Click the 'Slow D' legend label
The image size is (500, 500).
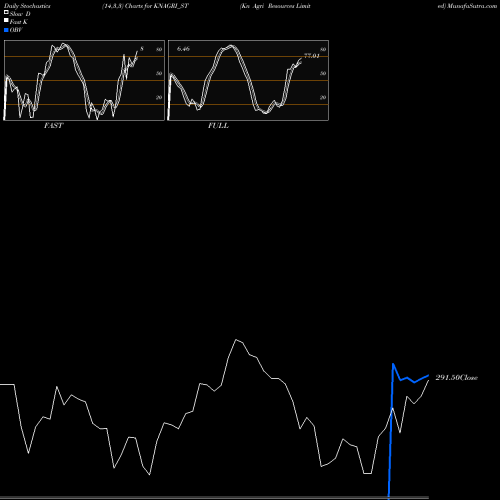20,14
